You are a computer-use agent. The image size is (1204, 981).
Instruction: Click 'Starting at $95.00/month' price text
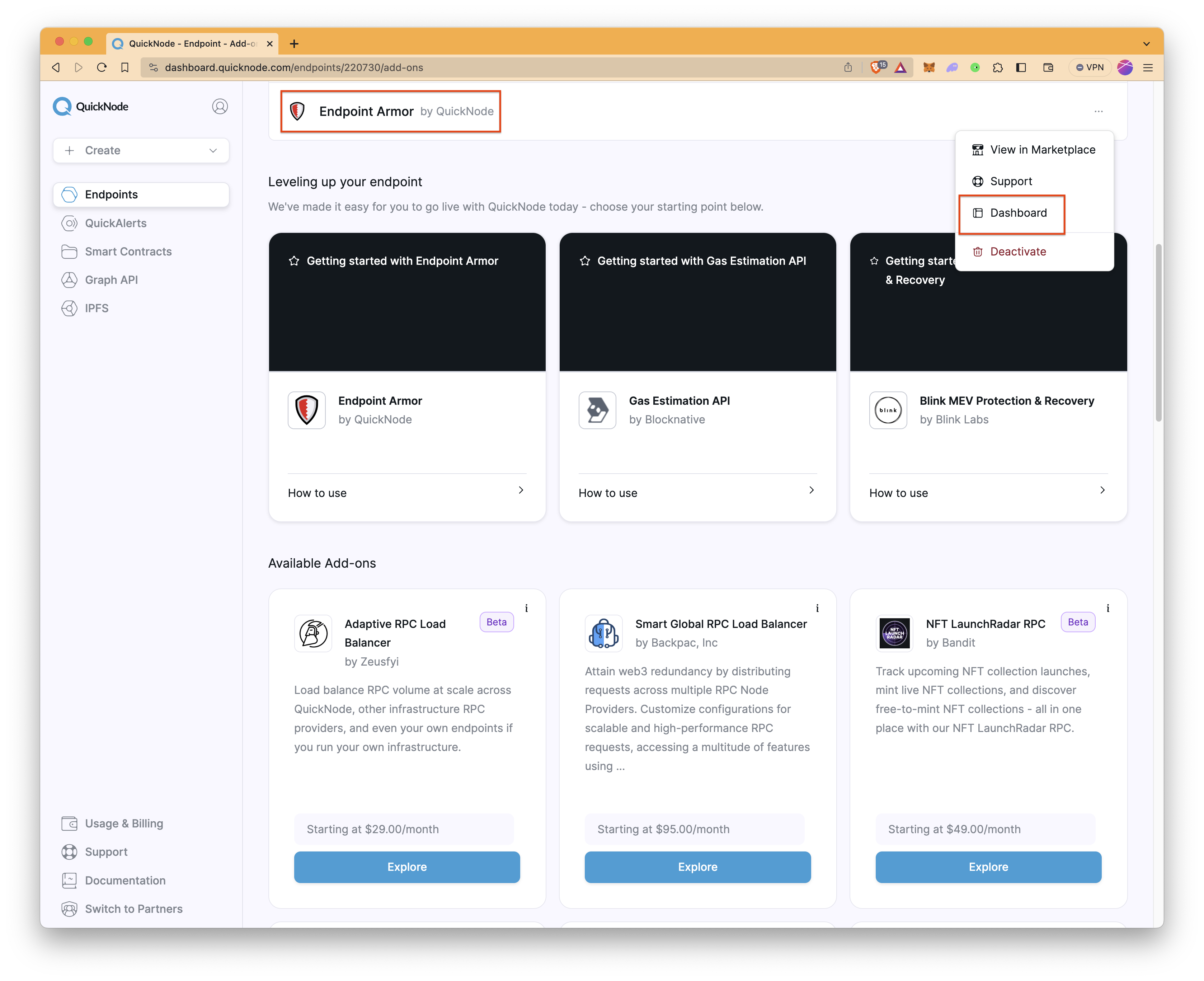tap(663, 829)
